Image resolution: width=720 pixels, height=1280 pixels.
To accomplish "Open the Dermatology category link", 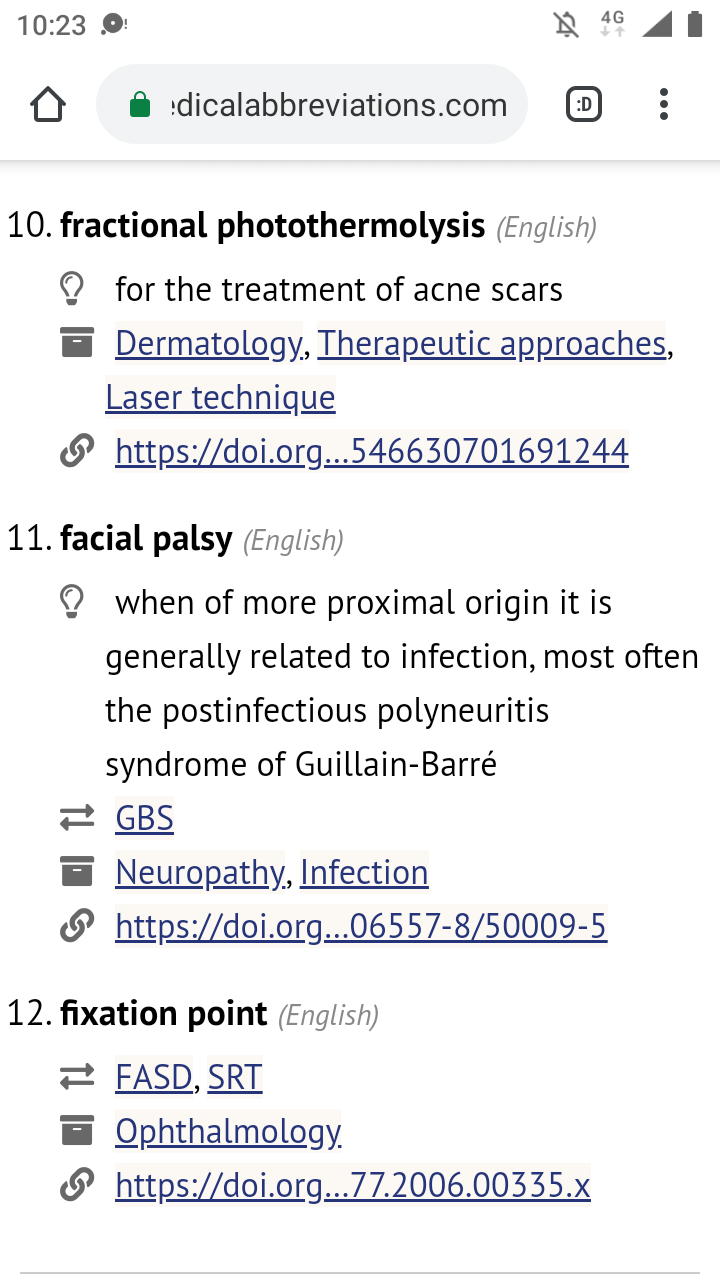I will 208,344.
